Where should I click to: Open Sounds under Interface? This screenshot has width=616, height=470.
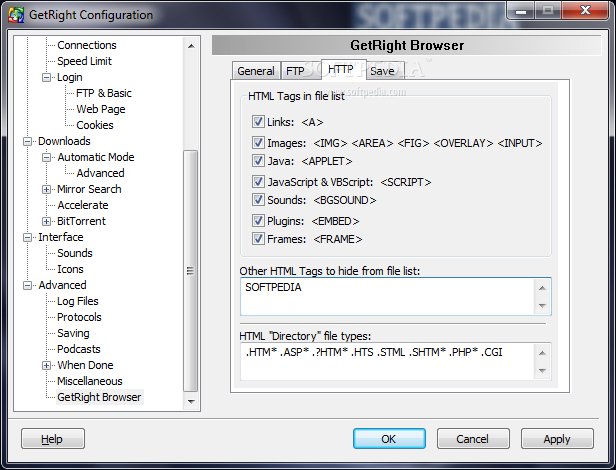coord(75,253)
